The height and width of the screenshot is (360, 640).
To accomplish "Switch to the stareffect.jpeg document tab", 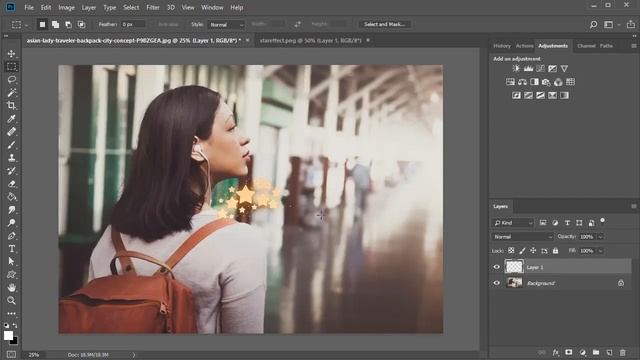I will pos(310,40).
